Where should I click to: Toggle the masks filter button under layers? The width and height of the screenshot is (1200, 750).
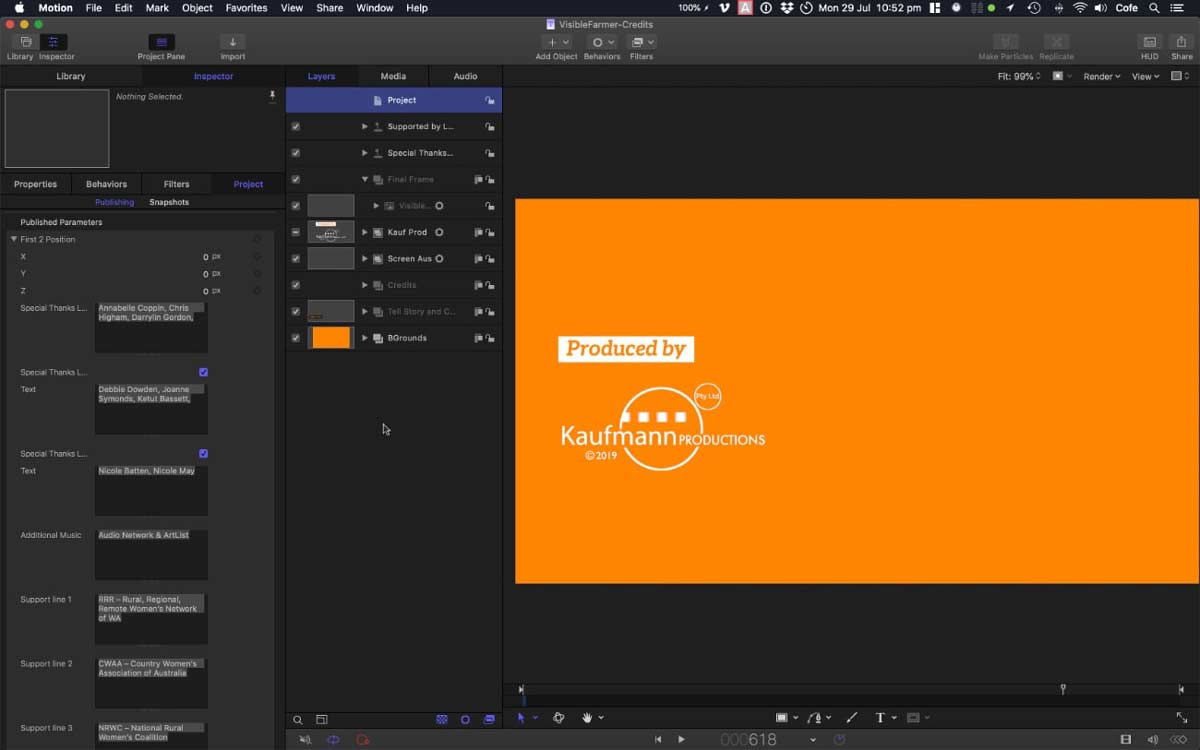point(442,720)
